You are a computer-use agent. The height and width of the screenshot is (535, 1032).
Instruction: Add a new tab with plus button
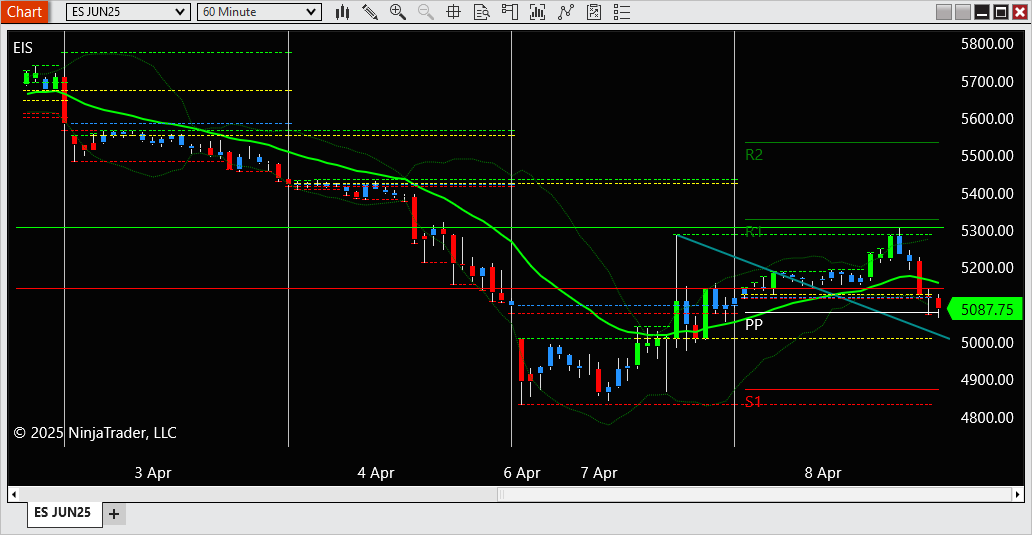click(x=114, y=514)
